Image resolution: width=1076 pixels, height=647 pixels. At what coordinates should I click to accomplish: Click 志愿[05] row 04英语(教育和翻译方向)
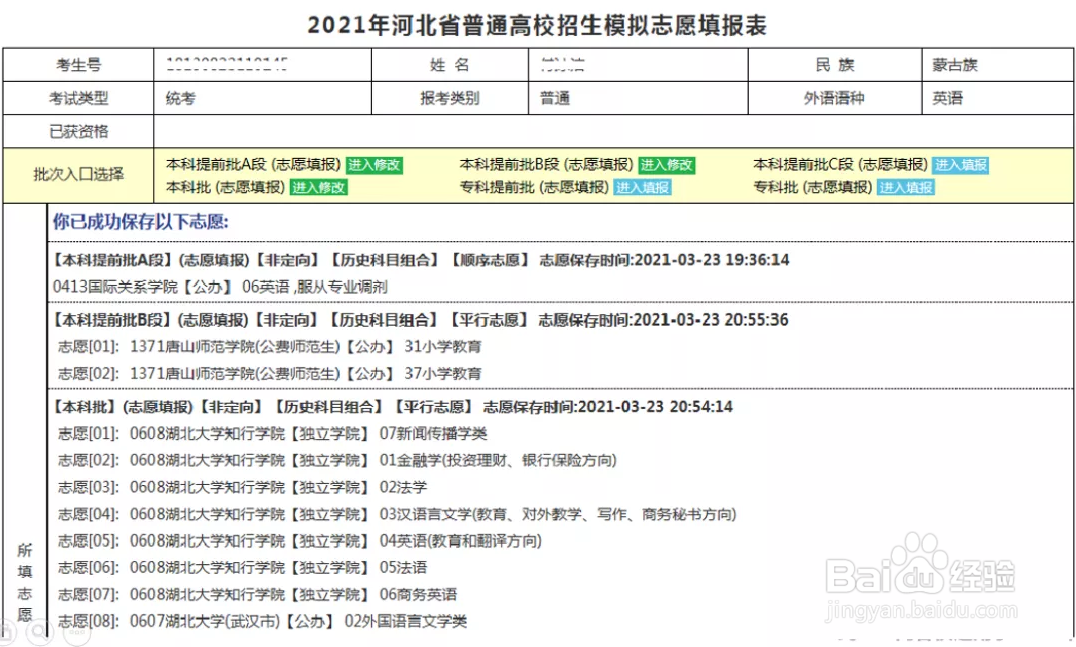coord(300,541)
